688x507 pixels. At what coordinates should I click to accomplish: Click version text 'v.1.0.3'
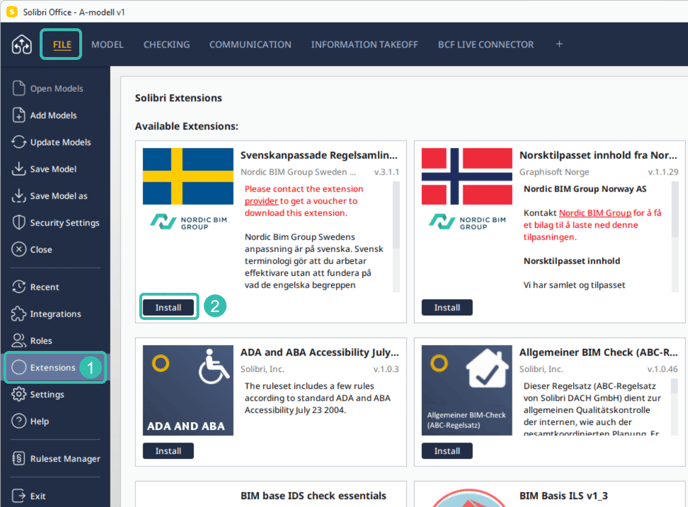pyautogui.click(x=386, y=369)
